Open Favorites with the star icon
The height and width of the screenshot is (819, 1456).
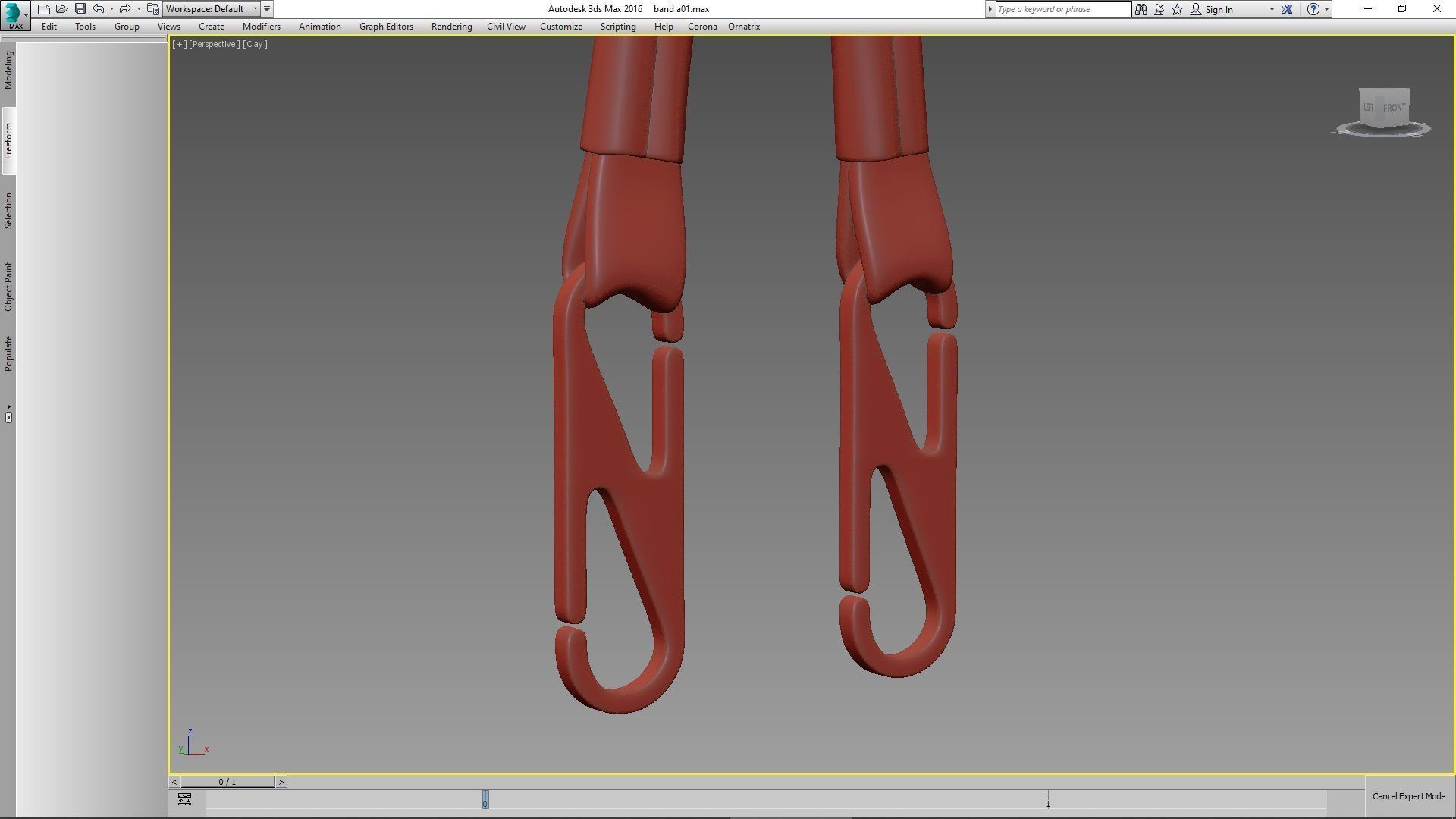[1177, 9]
